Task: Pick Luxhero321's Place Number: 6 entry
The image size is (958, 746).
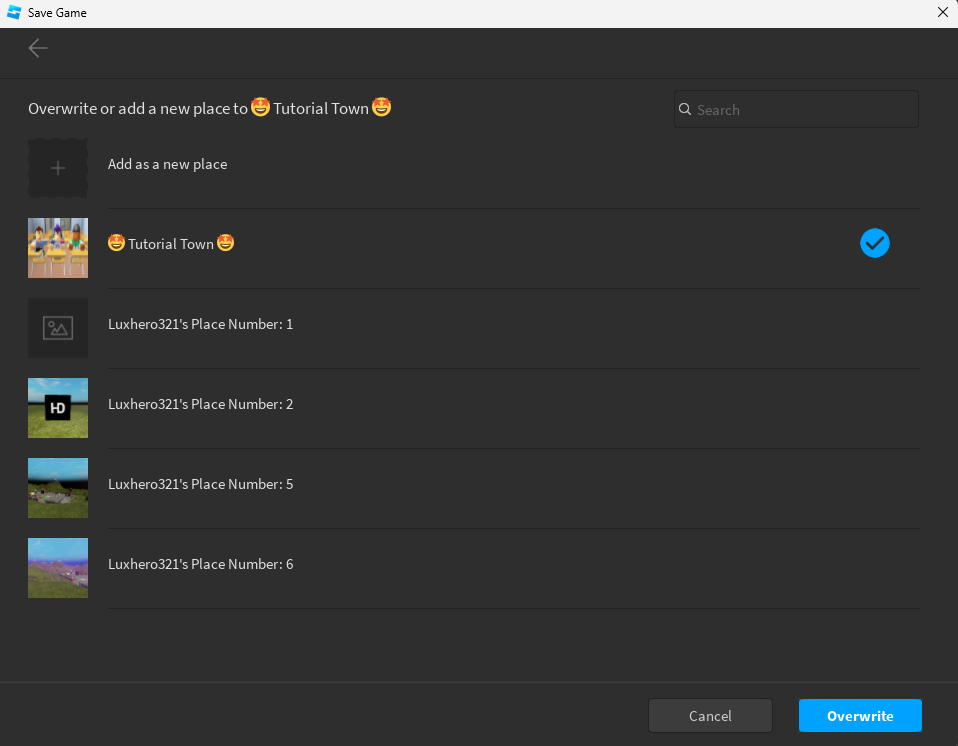Action: coord(200,564)
